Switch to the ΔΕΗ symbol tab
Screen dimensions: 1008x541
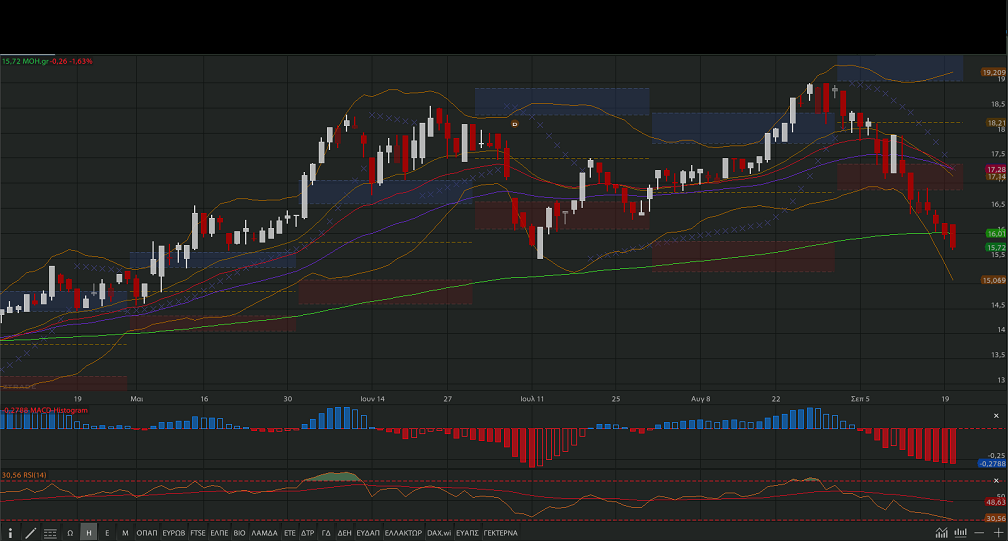click(345, 533)
